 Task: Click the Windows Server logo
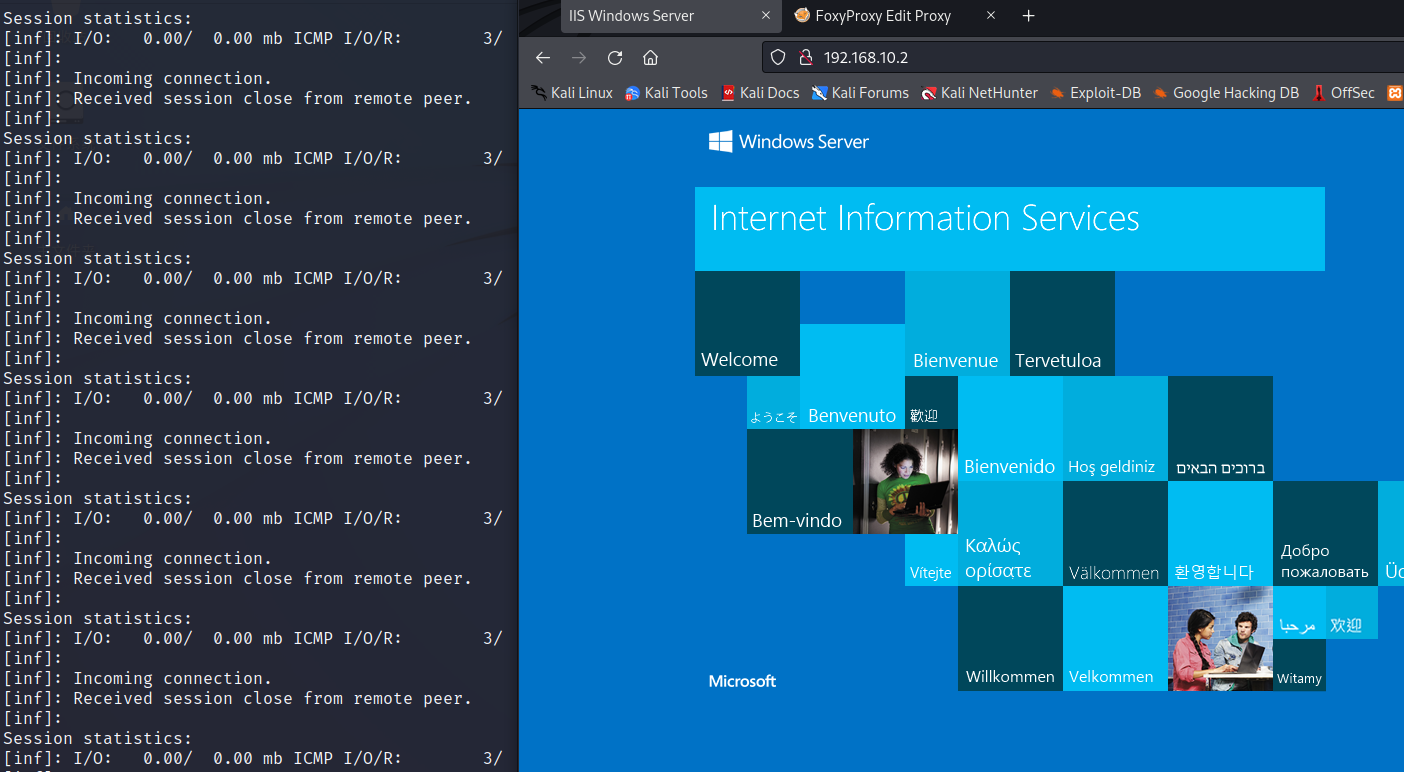[789, 142]
